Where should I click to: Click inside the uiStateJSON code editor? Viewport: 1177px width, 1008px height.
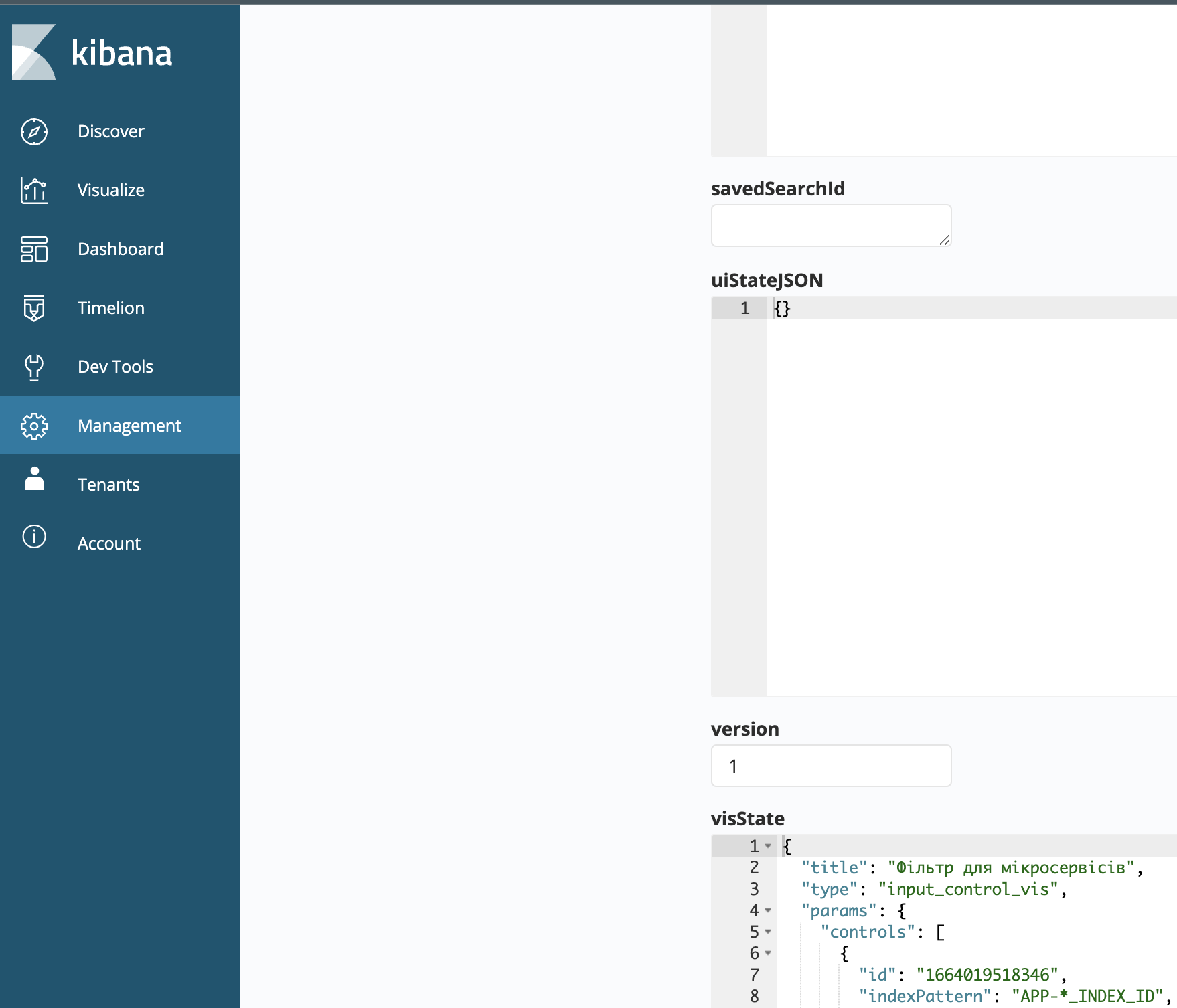coord(971,495)
